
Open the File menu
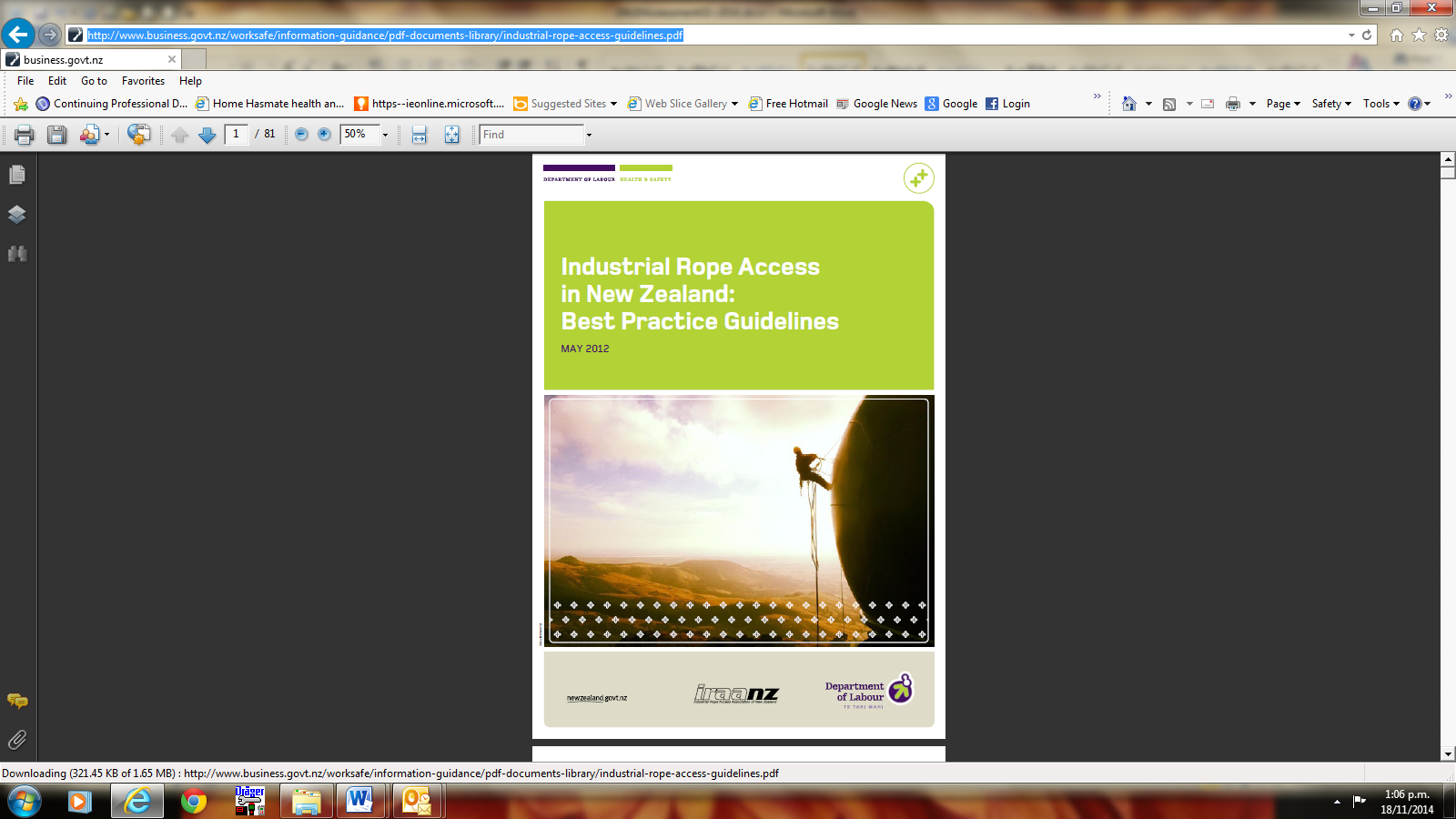click(x=25, y=81)
